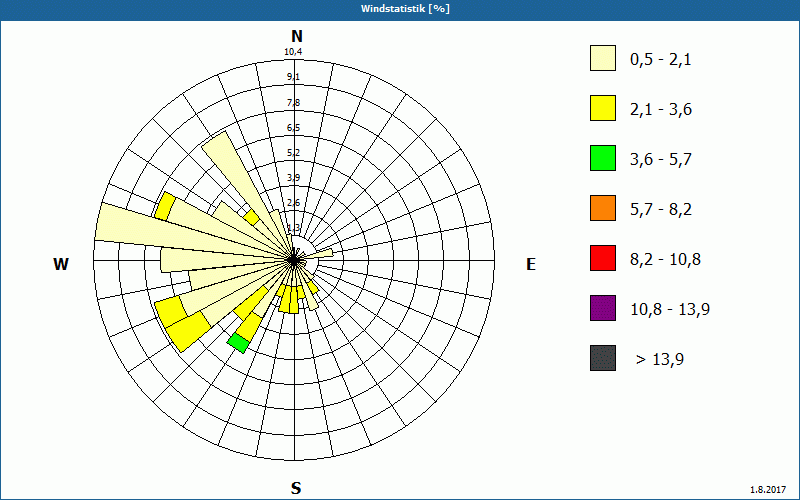The height and width of the screenshot is (500, 800).
Task: Click the dark gray > 13,9 legend swatch
Action: (x=603, y=358)
